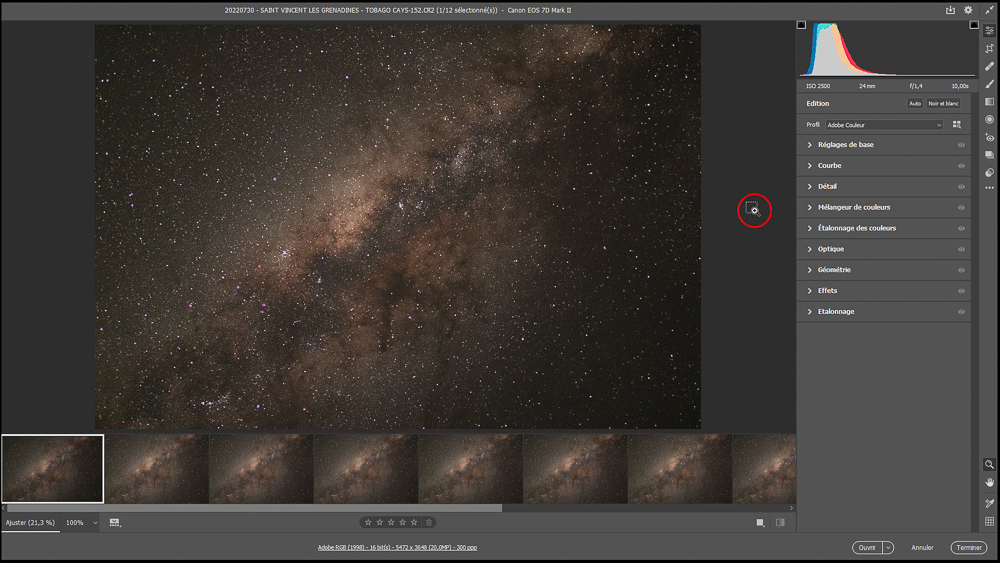Open filmstrip options menu icon

point(115,523)
